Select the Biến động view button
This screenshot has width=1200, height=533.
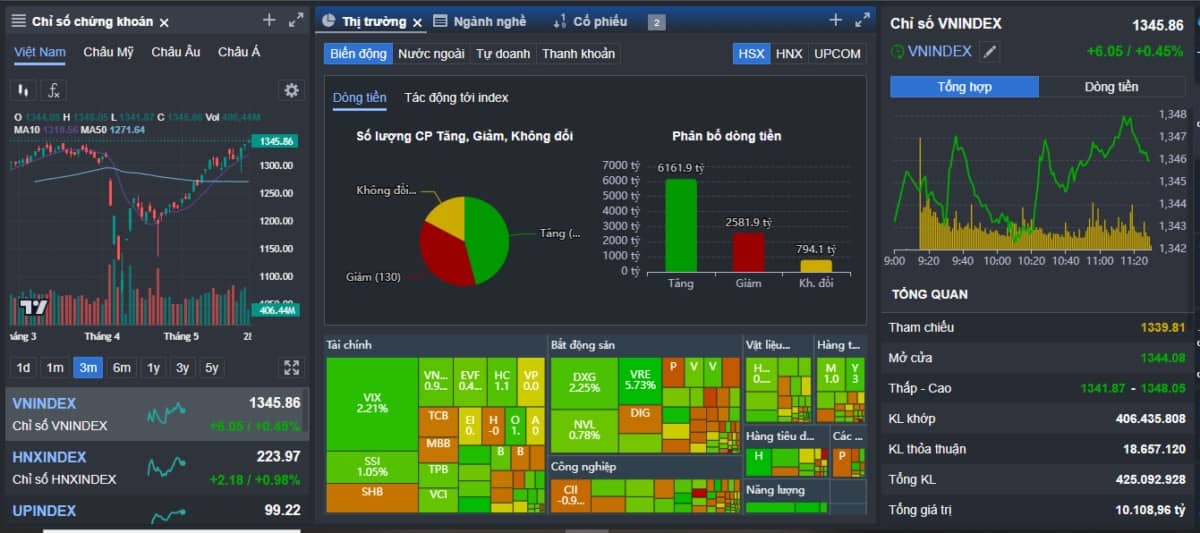coord(358,54)
